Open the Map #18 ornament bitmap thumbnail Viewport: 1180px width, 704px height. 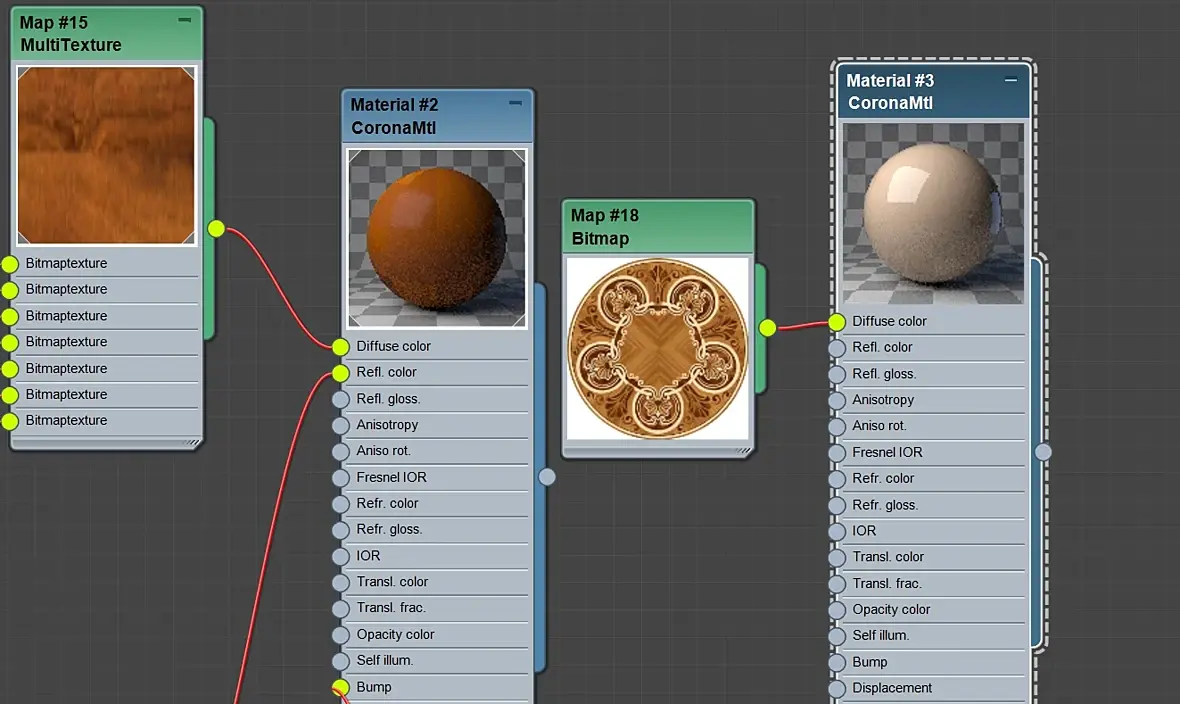pyautogui.click(x=657, y=348)
